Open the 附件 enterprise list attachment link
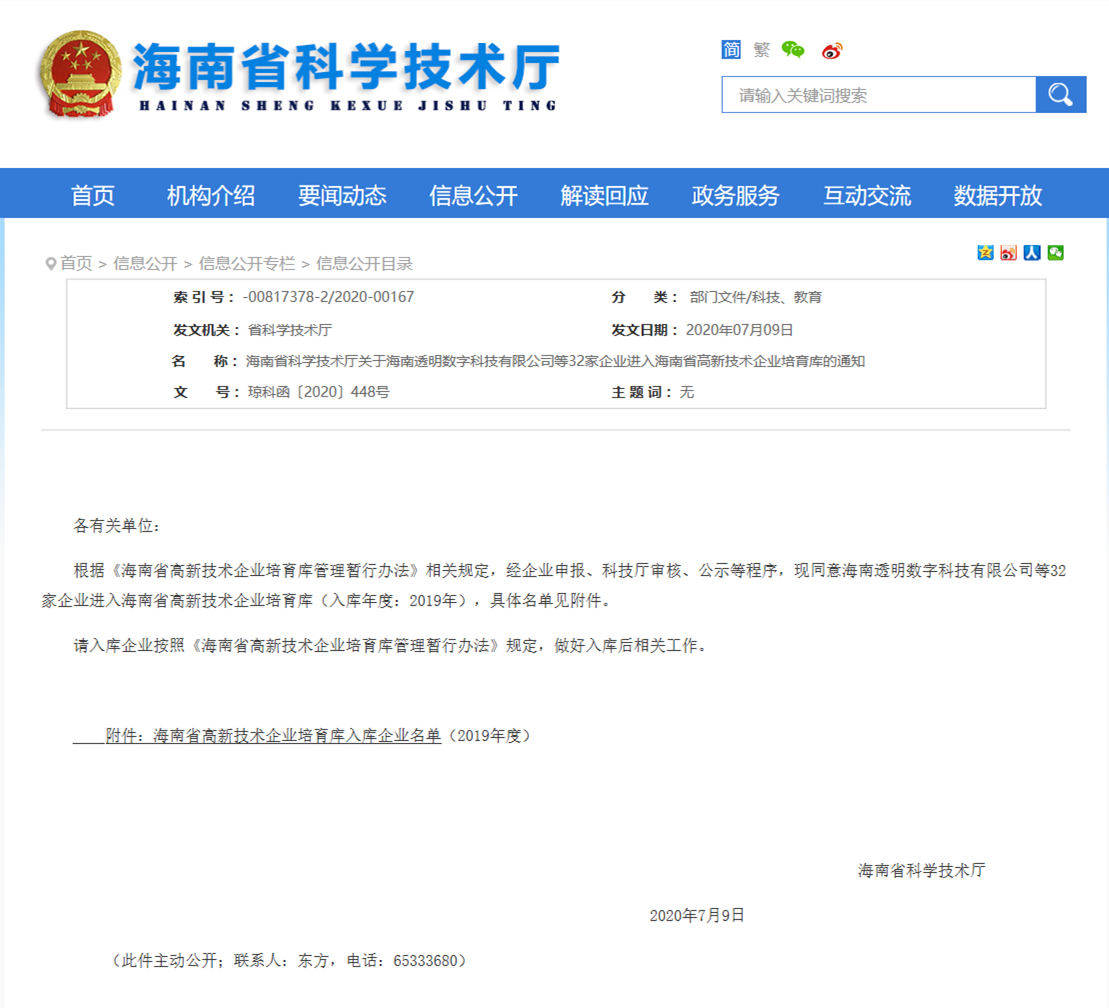The image size is (1109, 1008). click(x=273, y=736)
